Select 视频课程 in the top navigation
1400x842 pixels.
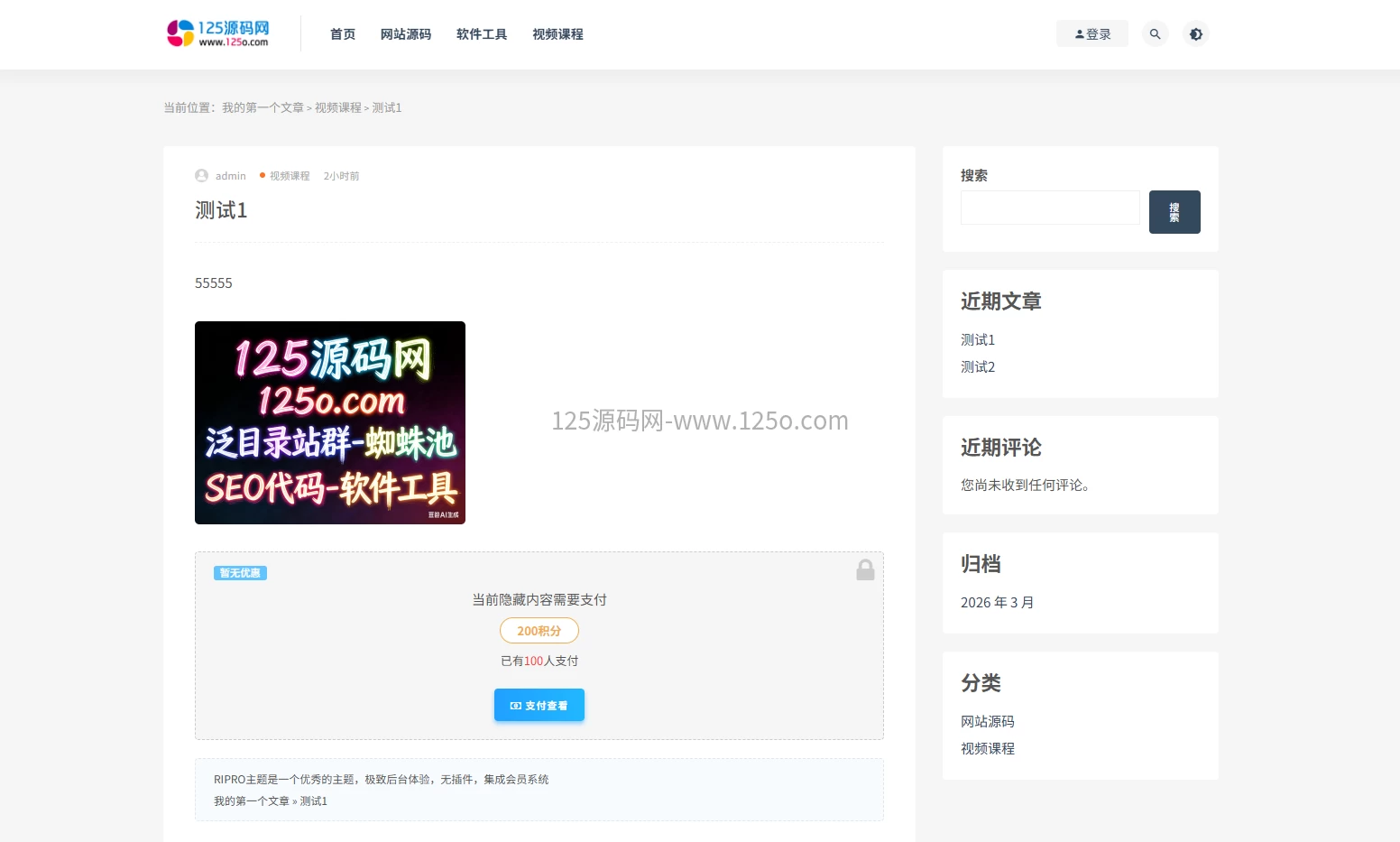click(x=557, y=34)
